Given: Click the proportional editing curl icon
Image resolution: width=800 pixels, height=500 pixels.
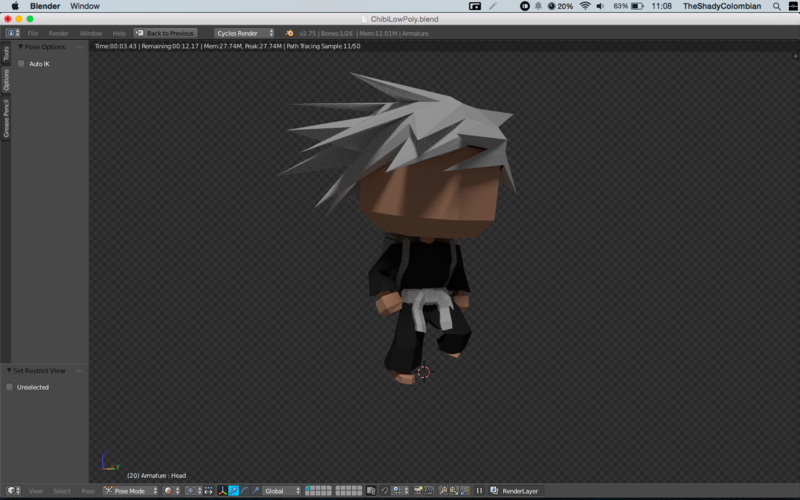Looking at the screenshot, I should [385, 491].
